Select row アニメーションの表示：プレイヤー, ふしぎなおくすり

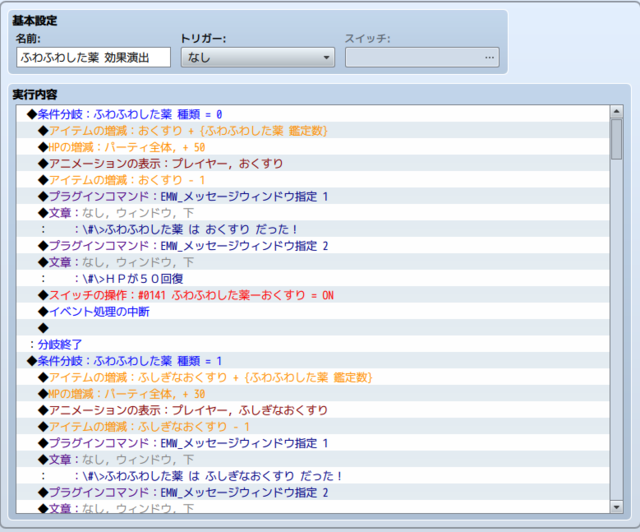click(313, 410)
